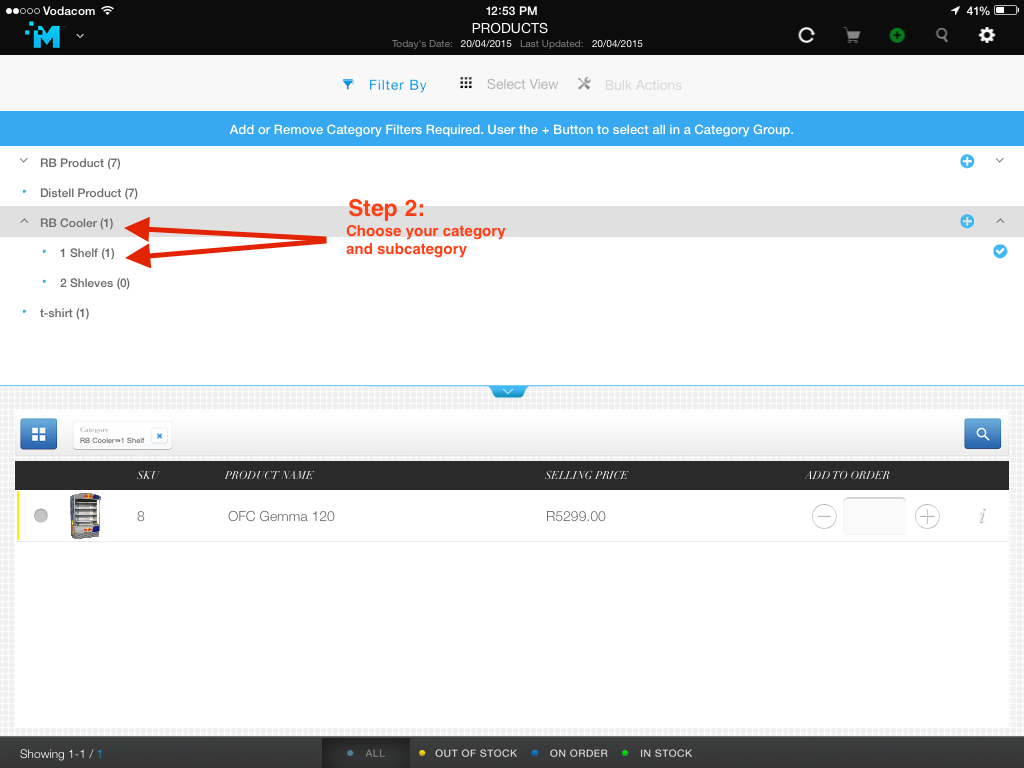Tap the Filter By funnel icon

348,84
